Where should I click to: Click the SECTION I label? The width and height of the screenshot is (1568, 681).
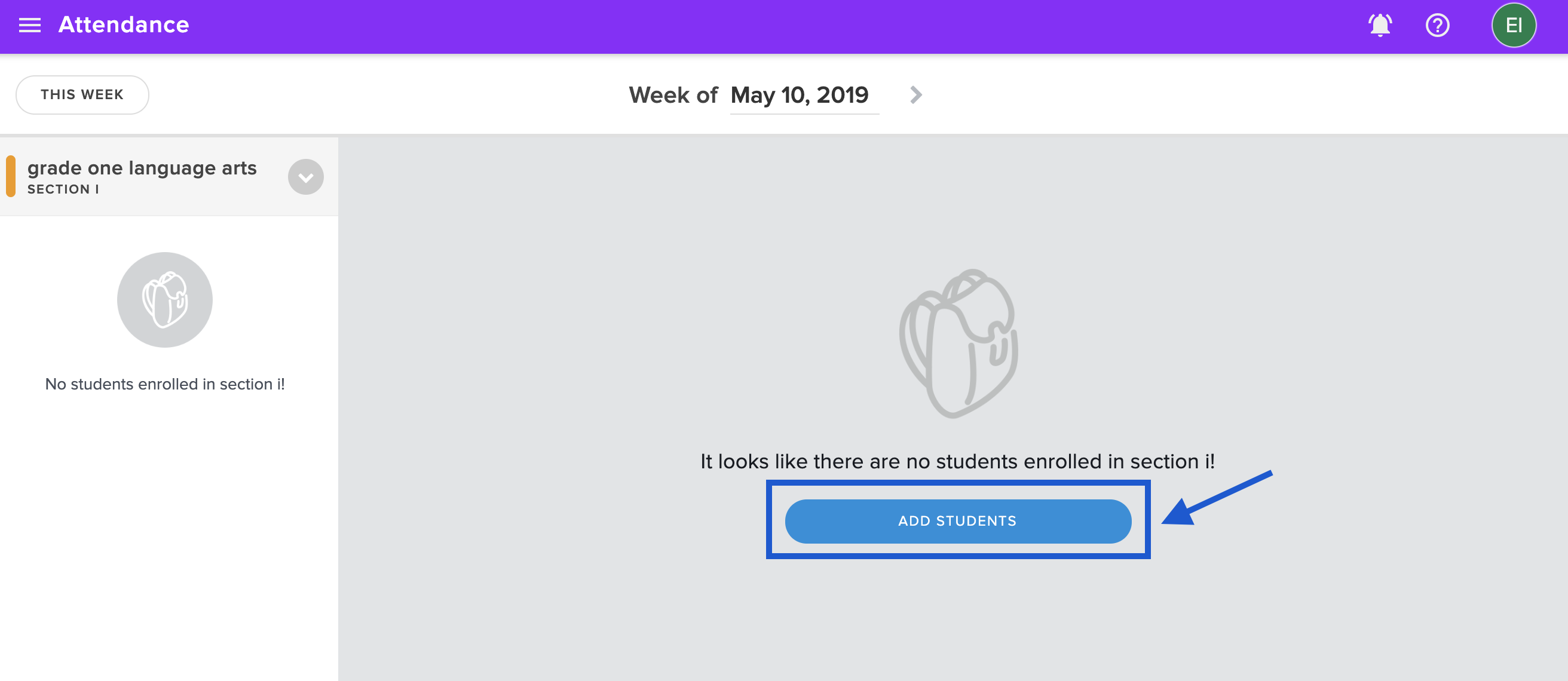63,189
